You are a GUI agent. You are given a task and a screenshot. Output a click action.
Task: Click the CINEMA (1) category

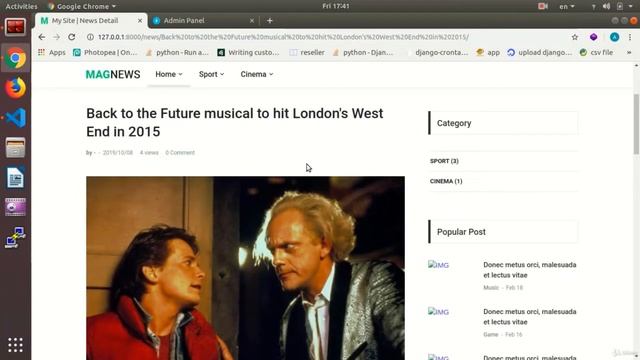[x=446, y=181]
